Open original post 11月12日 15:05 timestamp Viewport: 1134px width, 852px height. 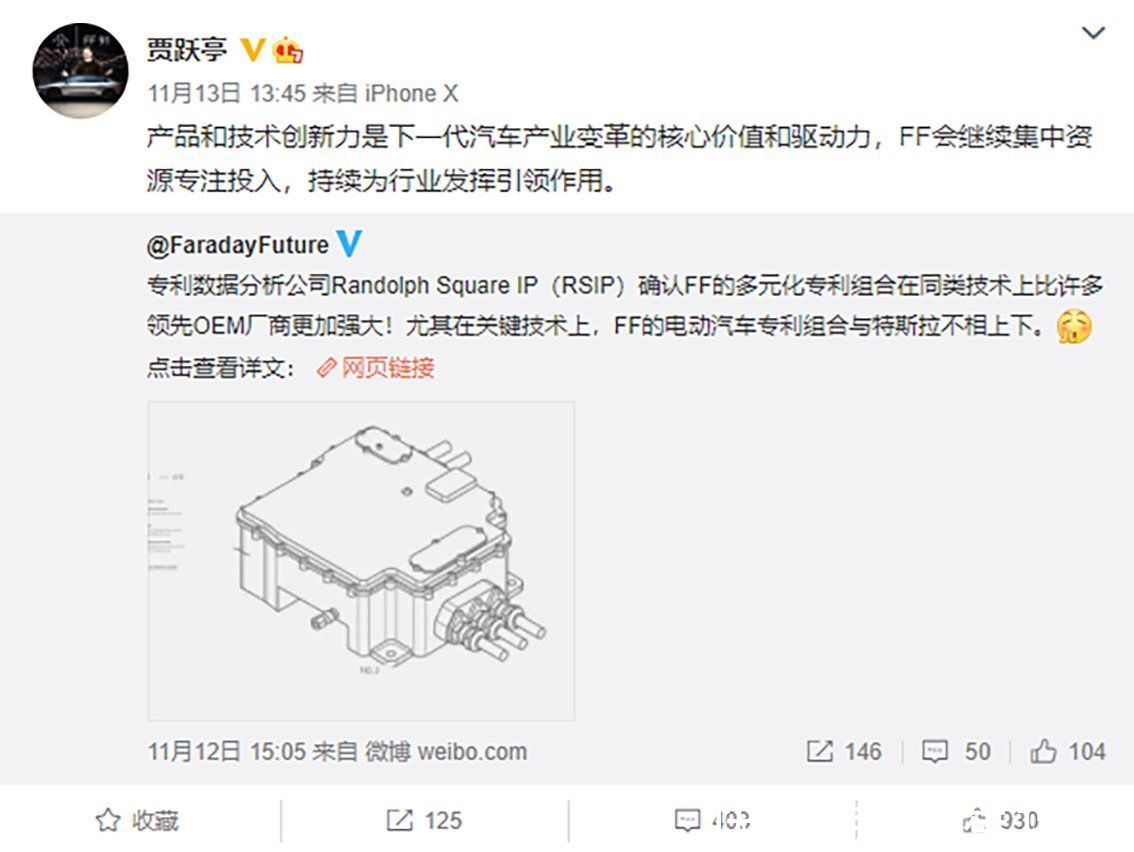[x=226, y=751]
